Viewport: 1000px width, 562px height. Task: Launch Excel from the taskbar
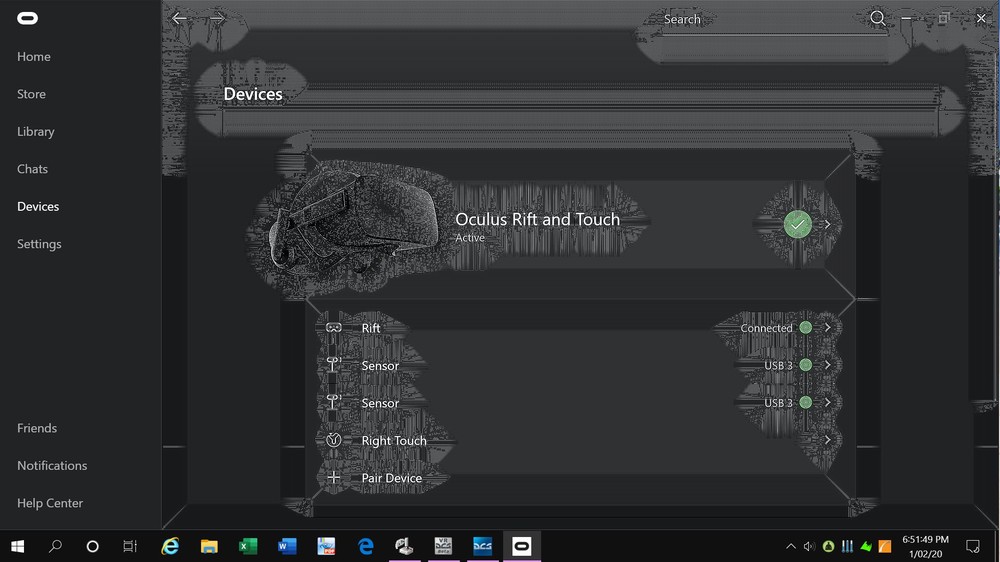coord(248,546)
